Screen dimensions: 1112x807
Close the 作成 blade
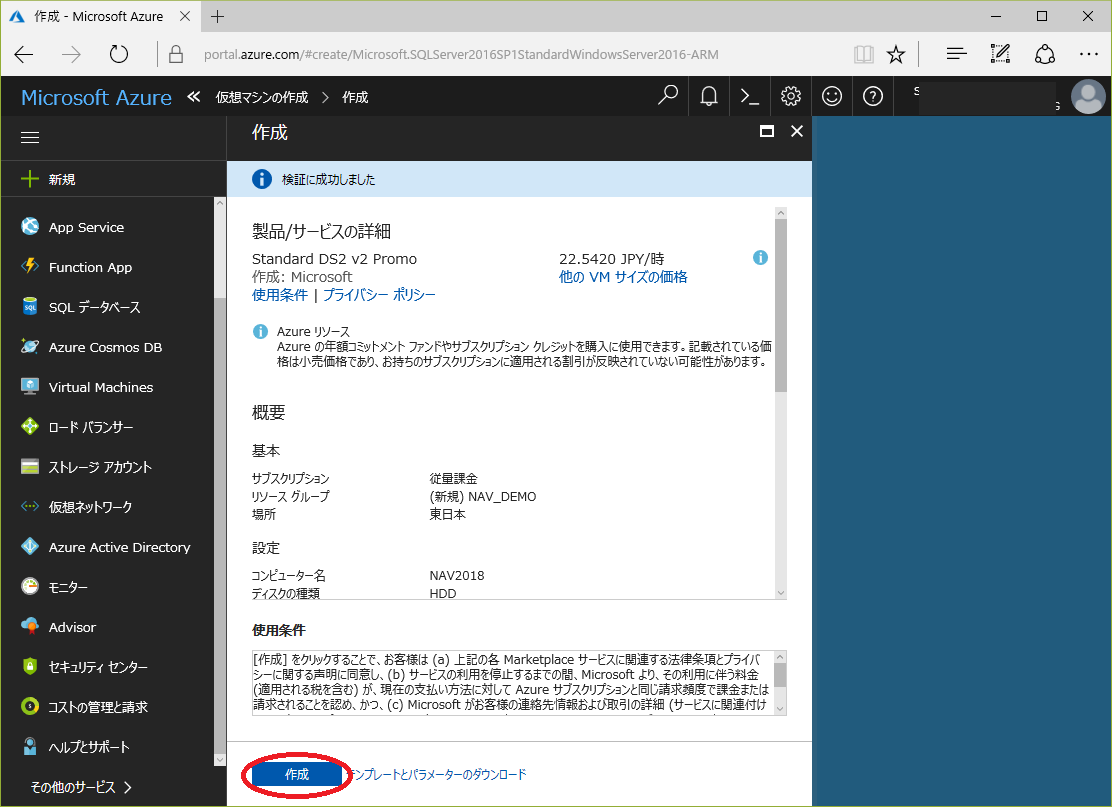796,131
